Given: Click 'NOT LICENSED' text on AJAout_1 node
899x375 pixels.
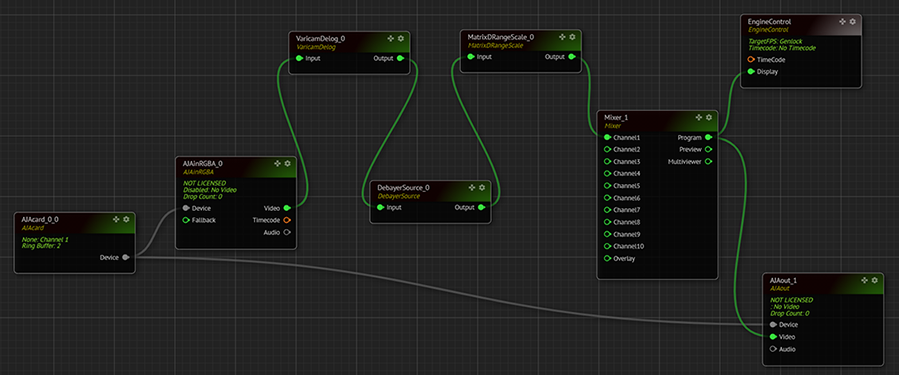Looking at the screenshot, I should click(x=791, y=300).
